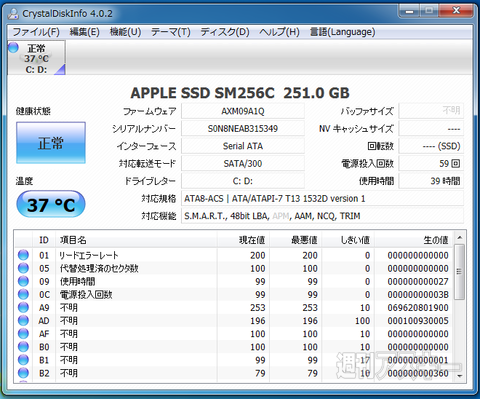Screen dimensions: 480x399
Task: Click the status circle on the disk tab
Action: (x=13, y=48)
